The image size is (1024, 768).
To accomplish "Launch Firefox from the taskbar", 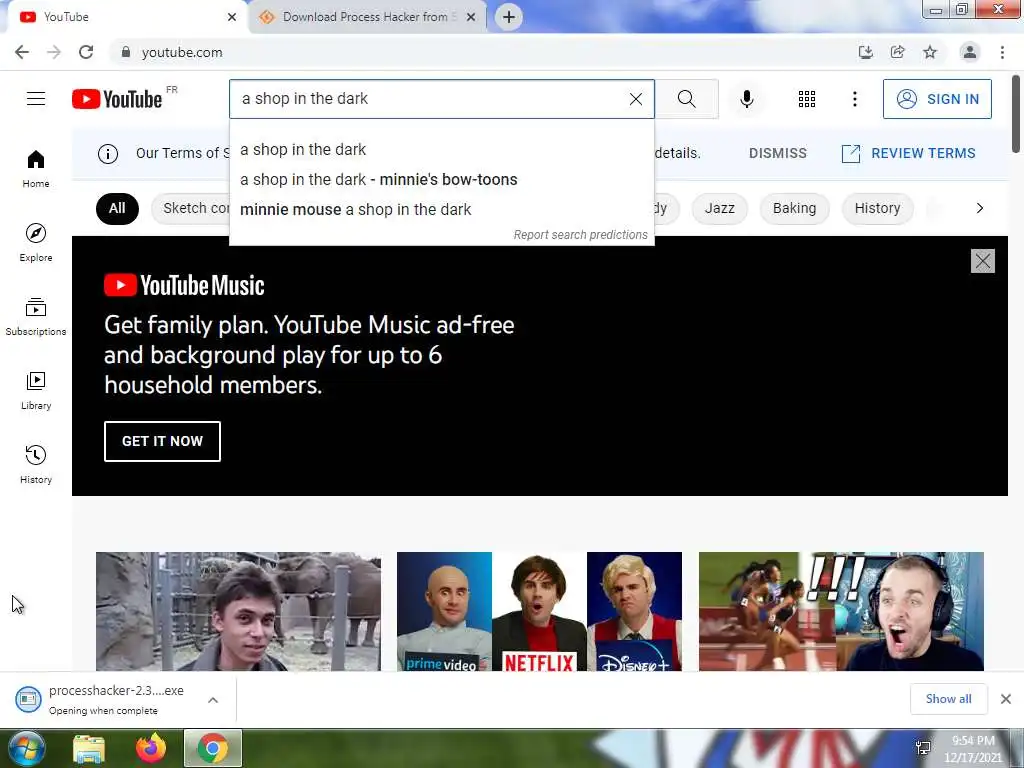I will (151, 748).
